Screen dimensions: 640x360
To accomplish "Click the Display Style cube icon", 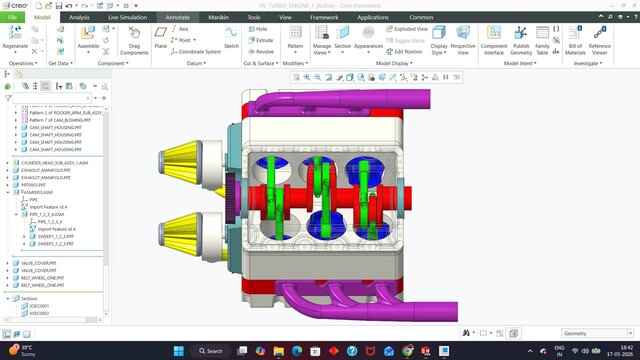I will click(439, 33).
